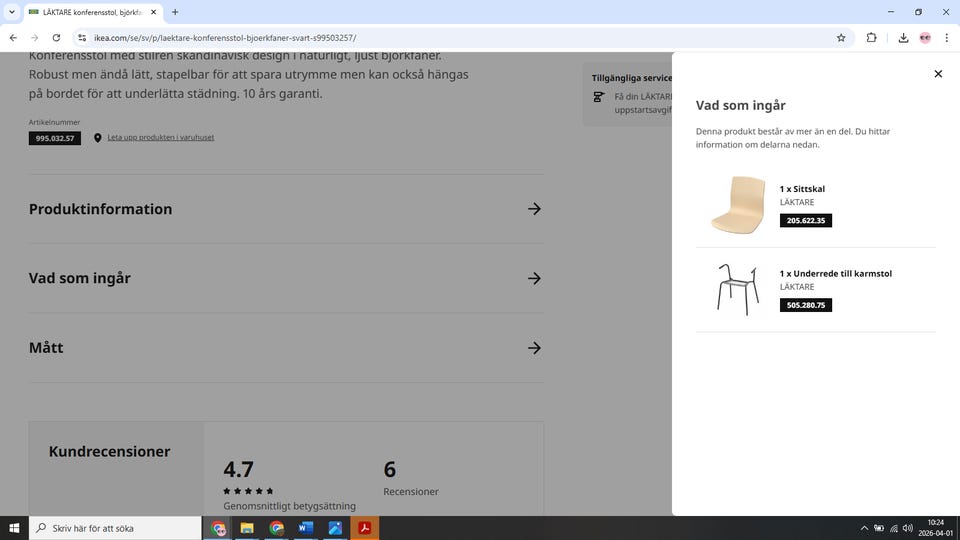The image size is (960, 540).
Task: Open the clock and date flyout
Action: [x=936, y=528]
